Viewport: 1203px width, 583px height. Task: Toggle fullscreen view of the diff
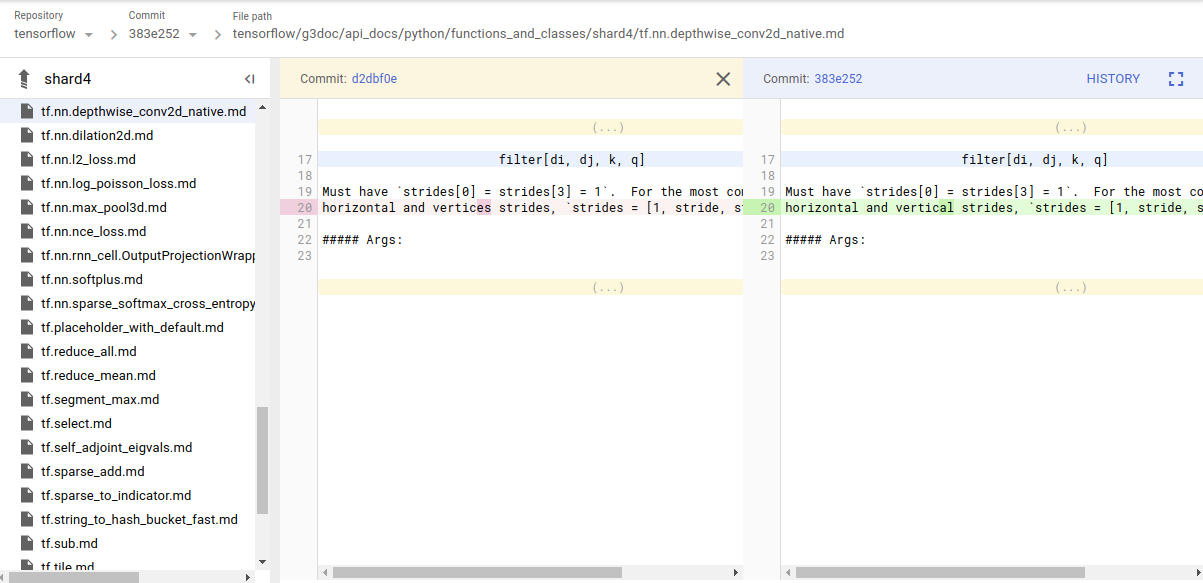pos(1176,79)
